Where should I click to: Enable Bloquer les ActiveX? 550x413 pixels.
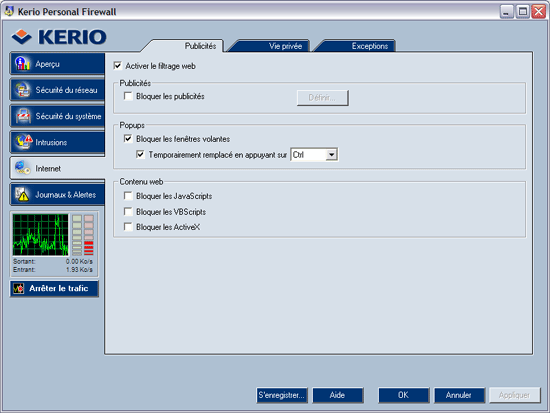coord(128,227)
